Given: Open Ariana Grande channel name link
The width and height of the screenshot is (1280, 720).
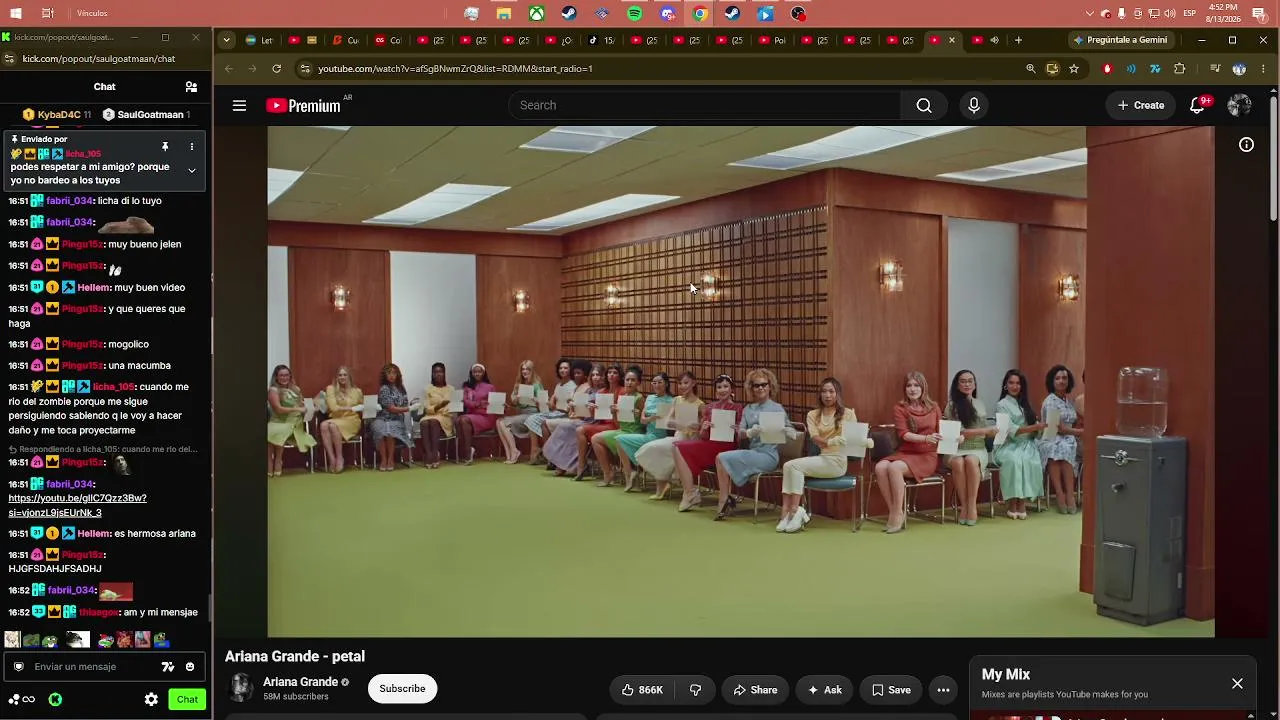Looking at the screenshot, I should (x=300, y=682).
